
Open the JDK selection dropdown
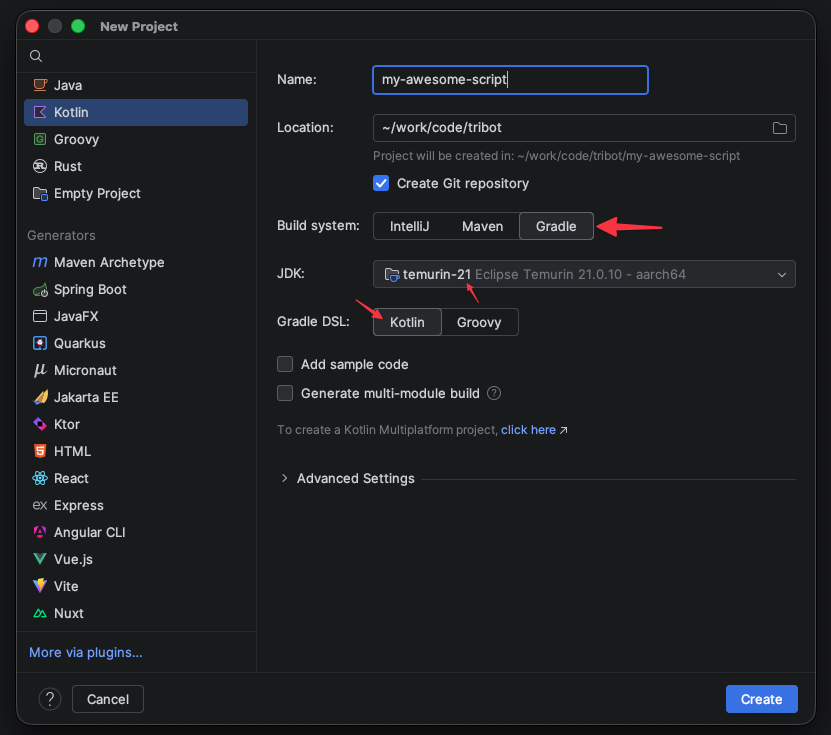pos(584,273)
